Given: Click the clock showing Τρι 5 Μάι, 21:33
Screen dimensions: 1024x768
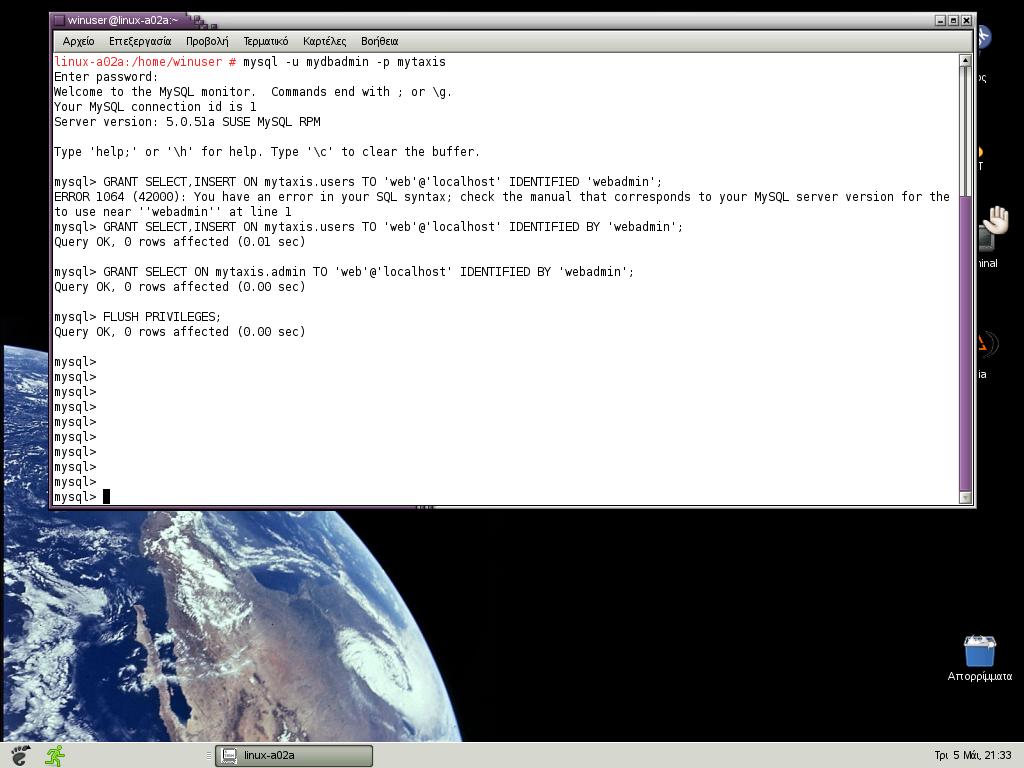Looking at the screenshot, I should [x=972, y=756].
